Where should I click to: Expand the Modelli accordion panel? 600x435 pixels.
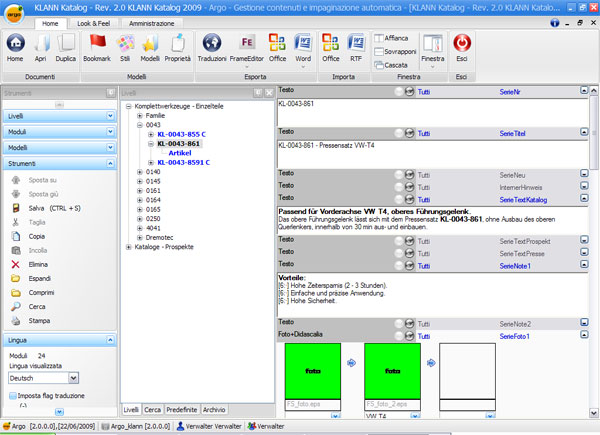click(110, 148)
